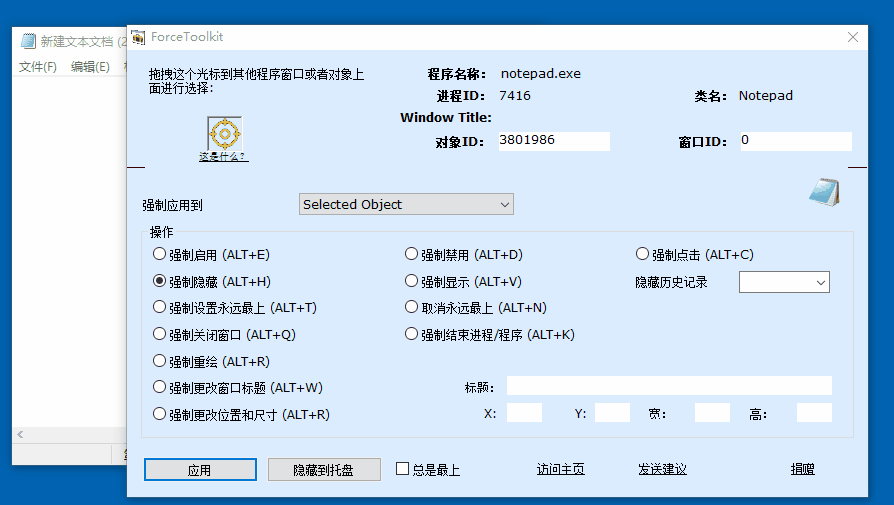Click the notepad program icon on the right
Image resolution: width=894 pixels, height=505 pixels.
point(824,191)
